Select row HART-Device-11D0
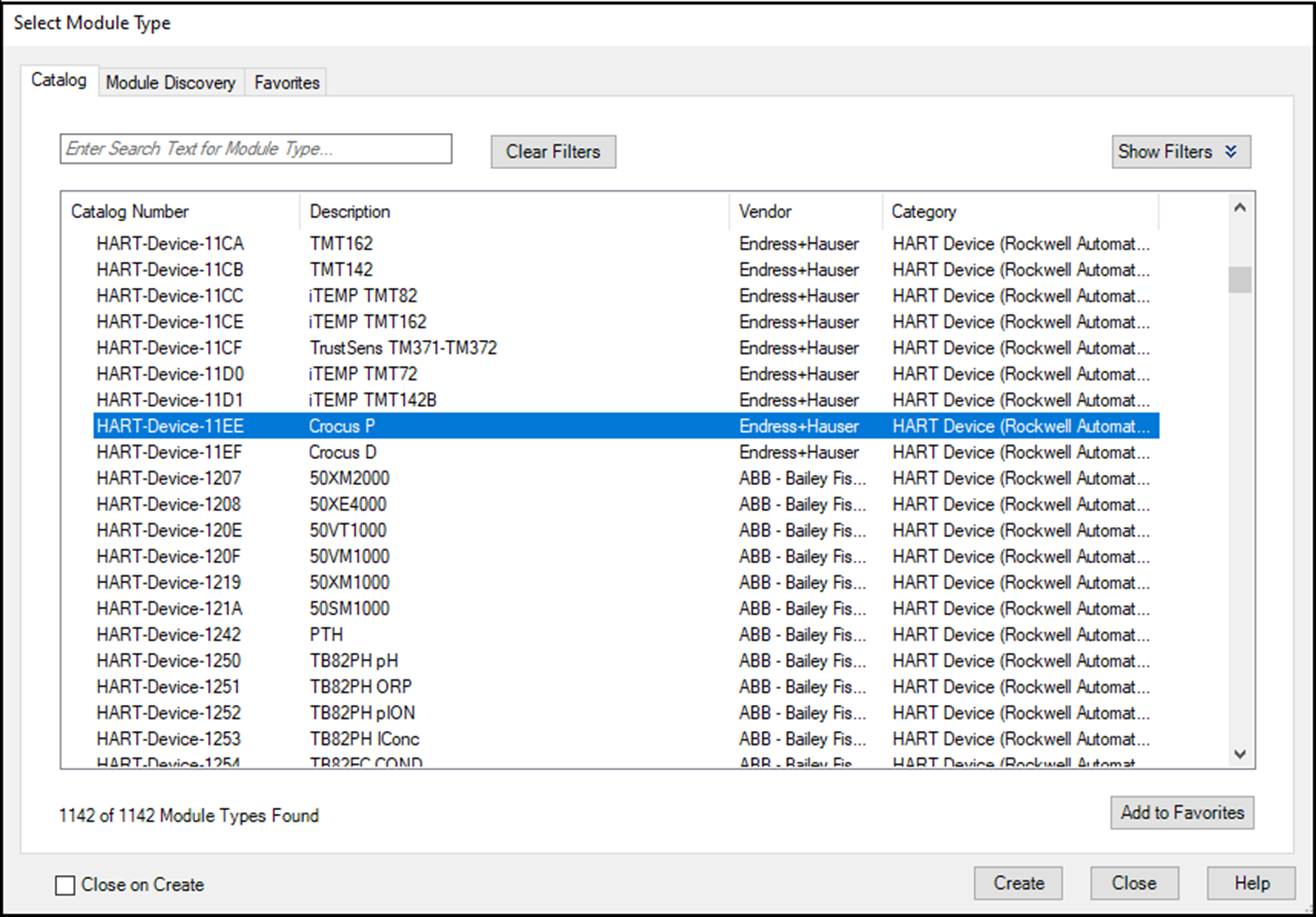Screen dimensions: 1316x917 coord(626,374)
